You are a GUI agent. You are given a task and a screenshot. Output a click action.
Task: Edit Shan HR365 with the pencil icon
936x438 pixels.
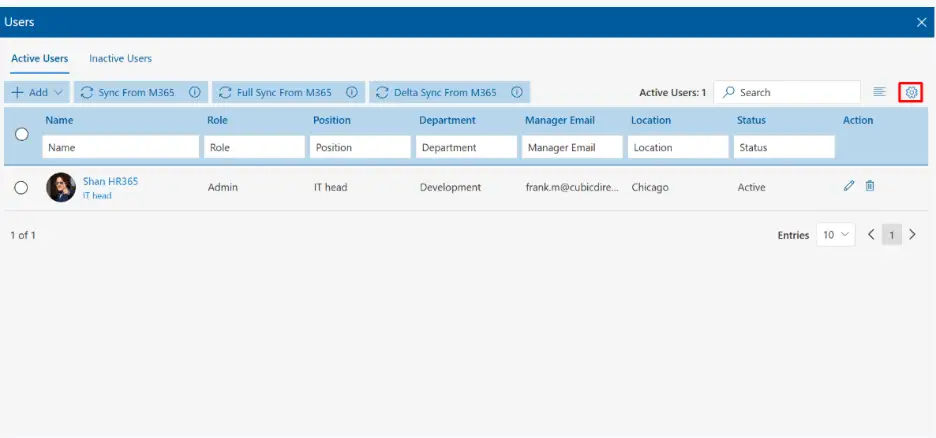849,186
